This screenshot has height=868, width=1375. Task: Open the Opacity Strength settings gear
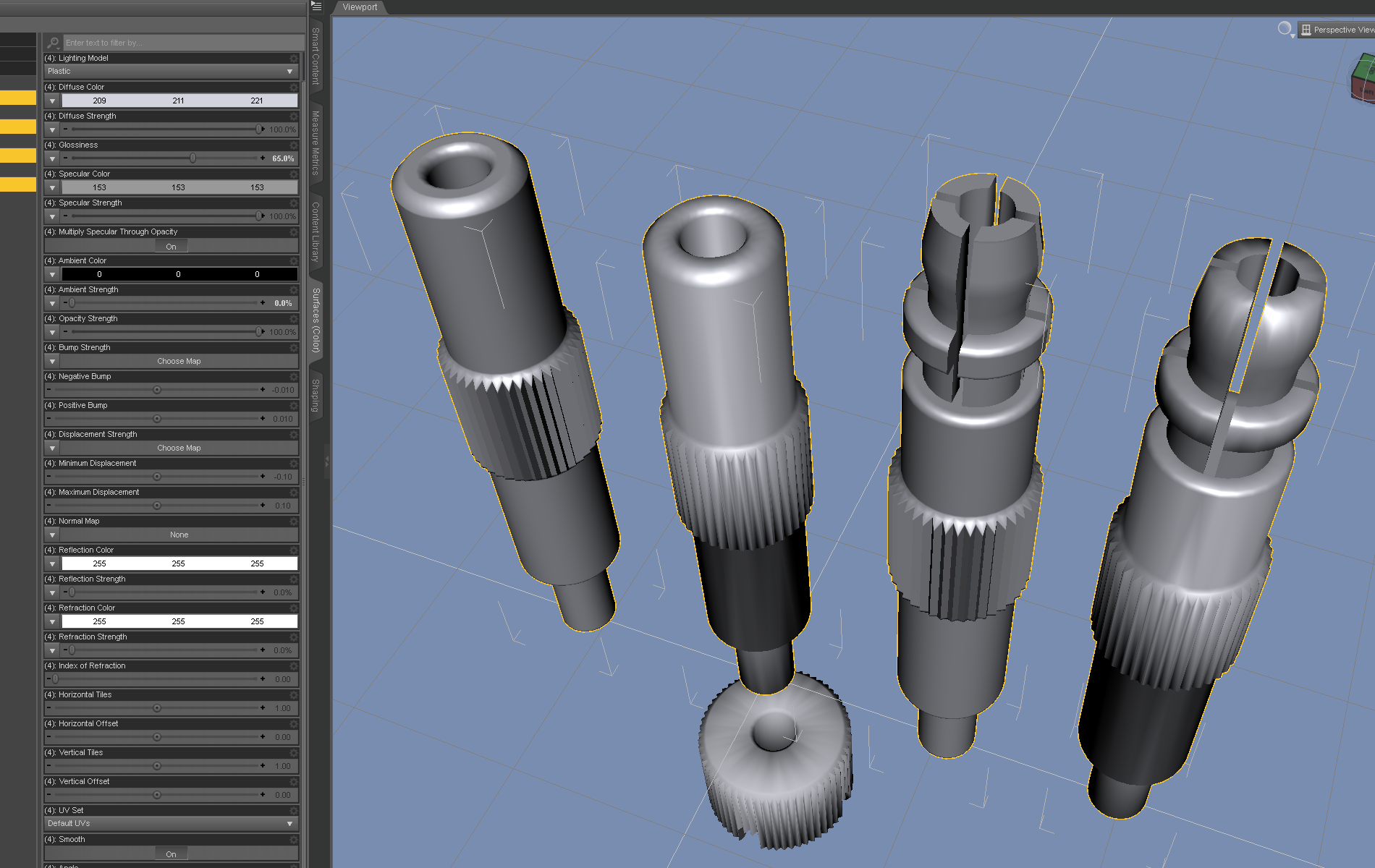pyautogui.click(x=293, y=318)
